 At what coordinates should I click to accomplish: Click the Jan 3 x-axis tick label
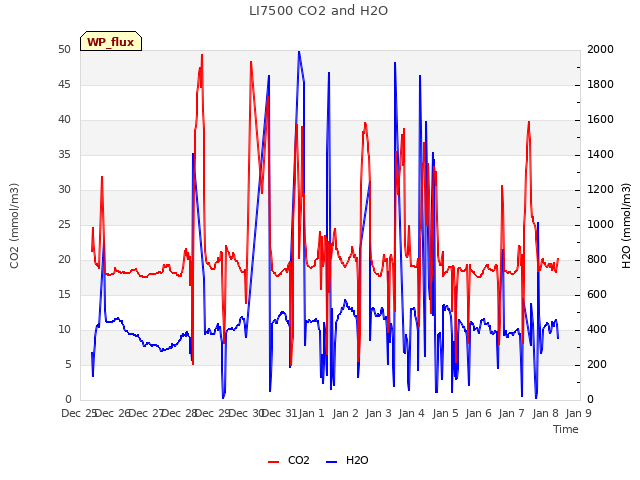378,413
